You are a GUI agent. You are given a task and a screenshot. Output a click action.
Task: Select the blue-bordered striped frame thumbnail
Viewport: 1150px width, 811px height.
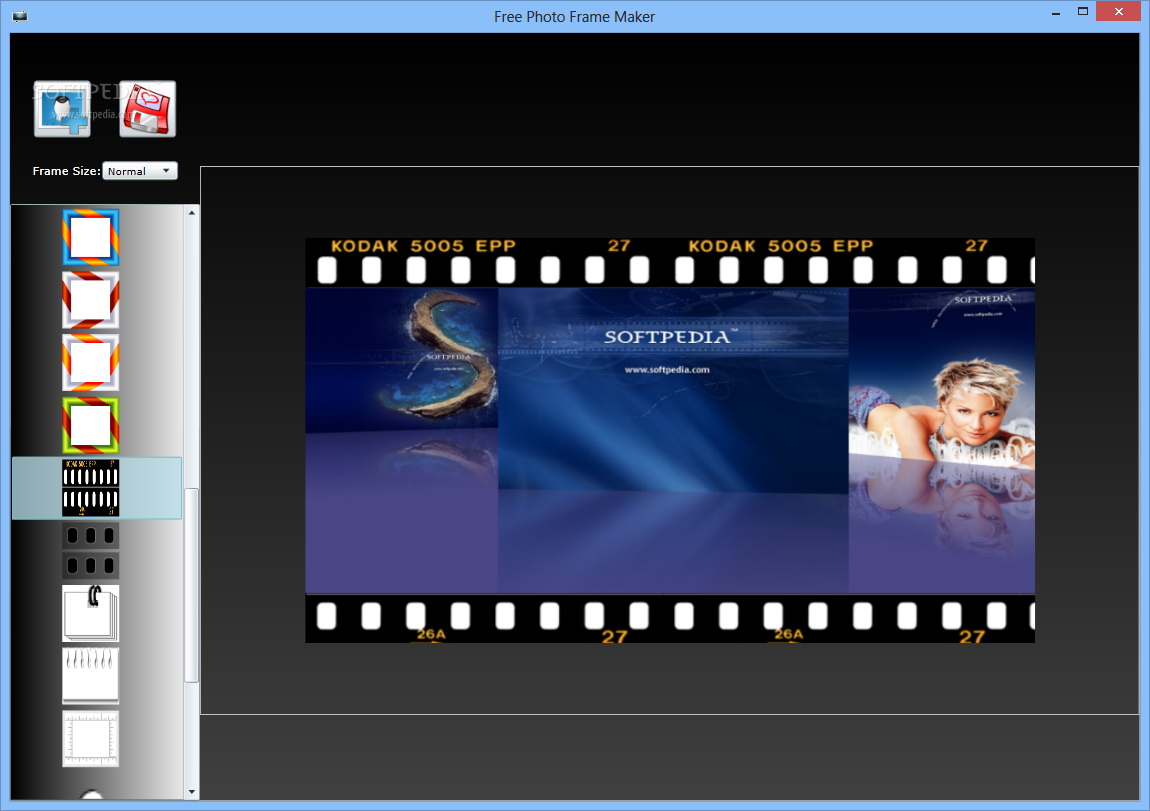pyautogui.click(x=91, y=237)
